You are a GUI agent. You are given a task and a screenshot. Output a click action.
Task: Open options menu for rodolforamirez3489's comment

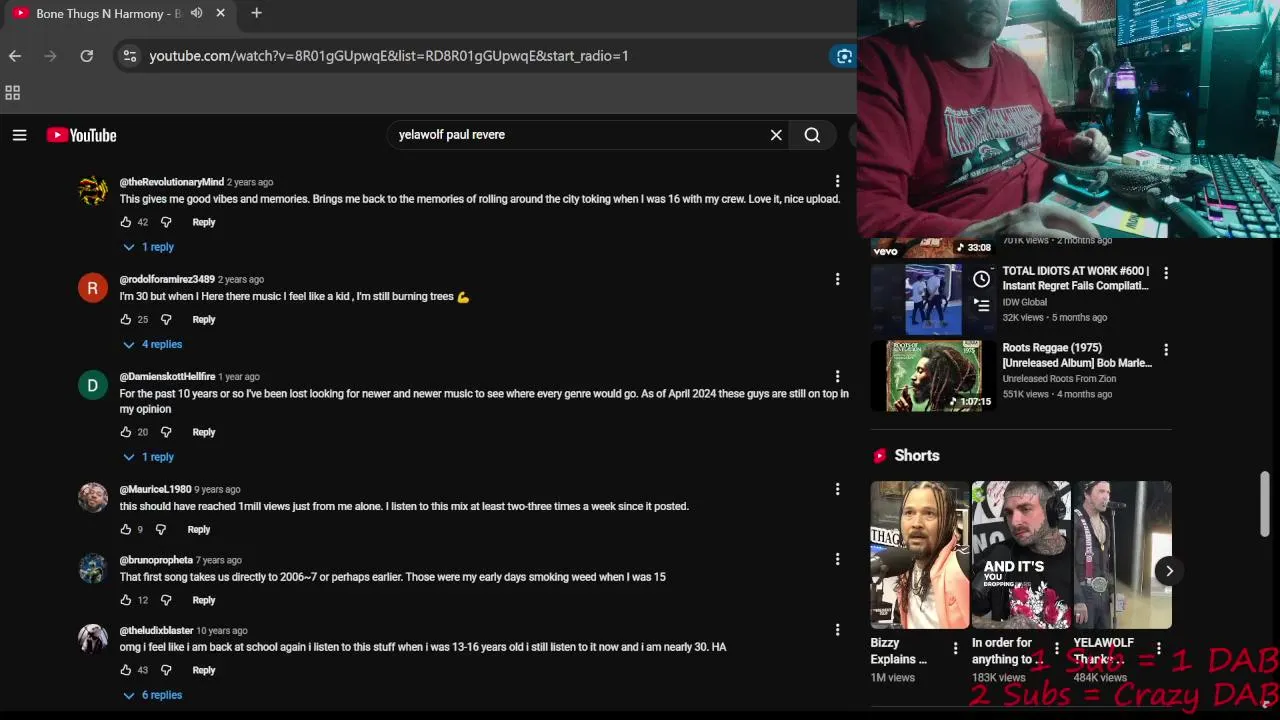click(x=837, y=280)
